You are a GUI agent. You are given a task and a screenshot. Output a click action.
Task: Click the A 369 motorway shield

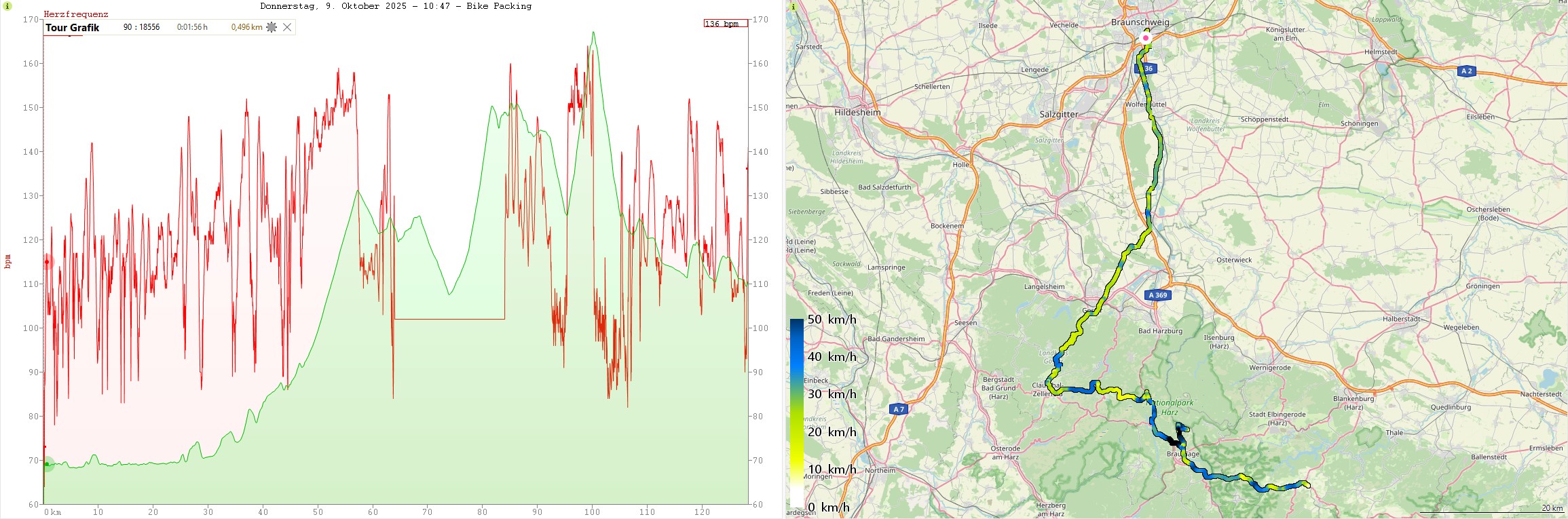(1157, 295)
